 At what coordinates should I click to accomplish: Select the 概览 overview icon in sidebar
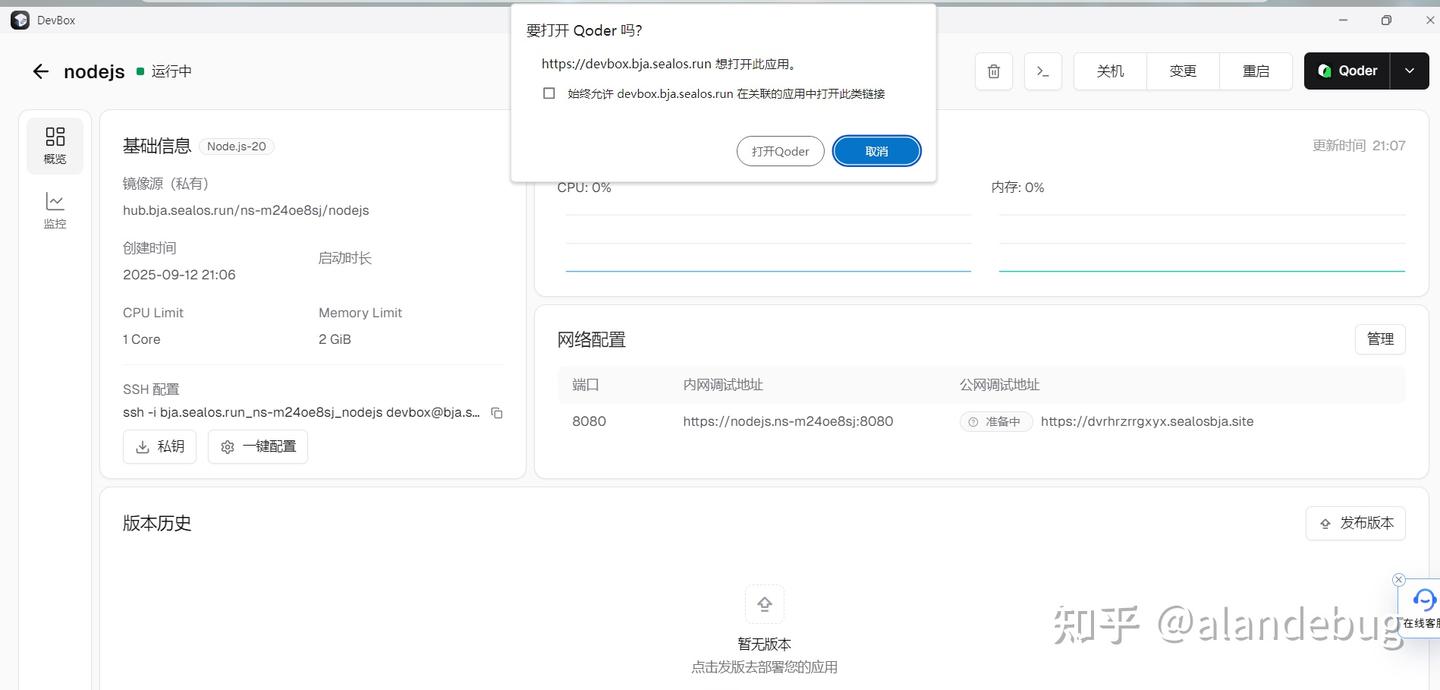(54, 145)
